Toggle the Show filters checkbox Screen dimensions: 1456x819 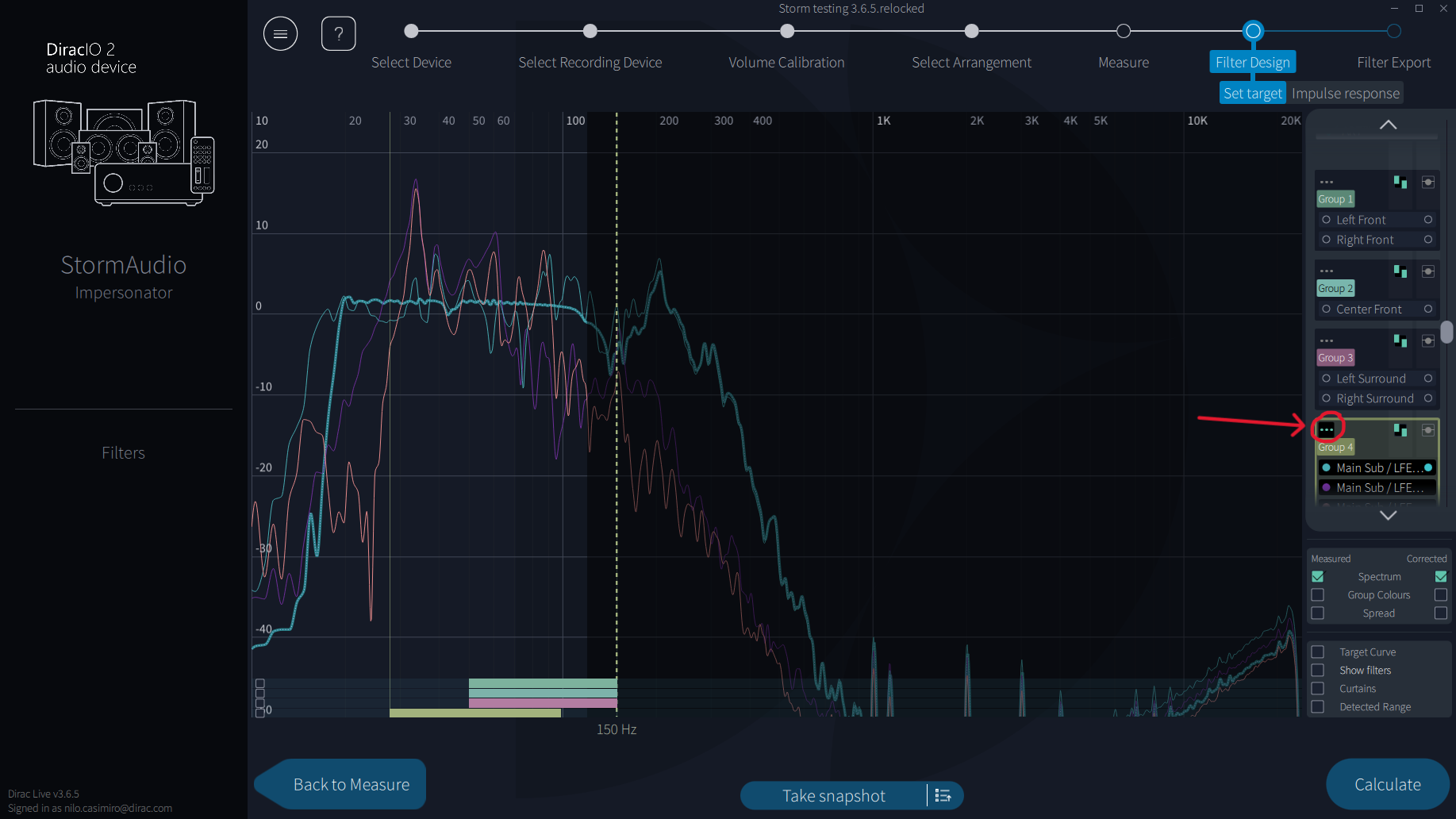click(x=1318, y=670)
